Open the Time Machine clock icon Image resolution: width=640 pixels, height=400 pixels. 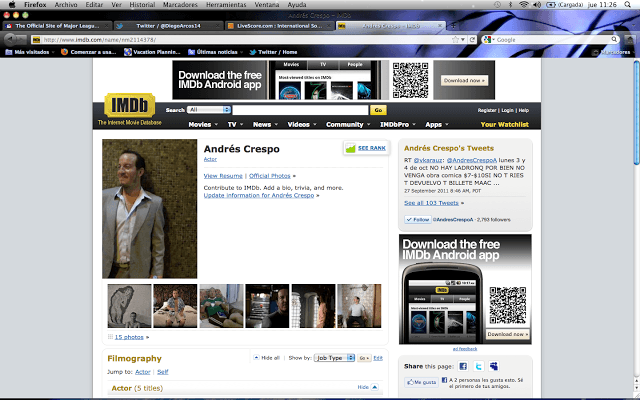[x=497, y=4]
